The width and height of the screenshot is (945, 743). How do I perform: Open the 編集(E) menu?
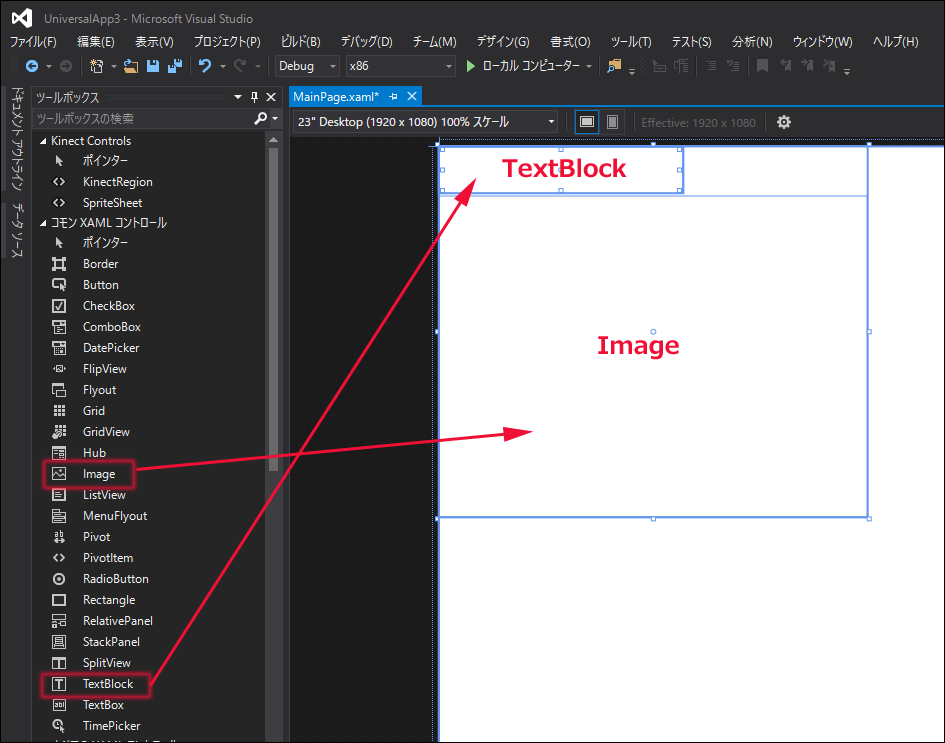(x=96, y=42)
